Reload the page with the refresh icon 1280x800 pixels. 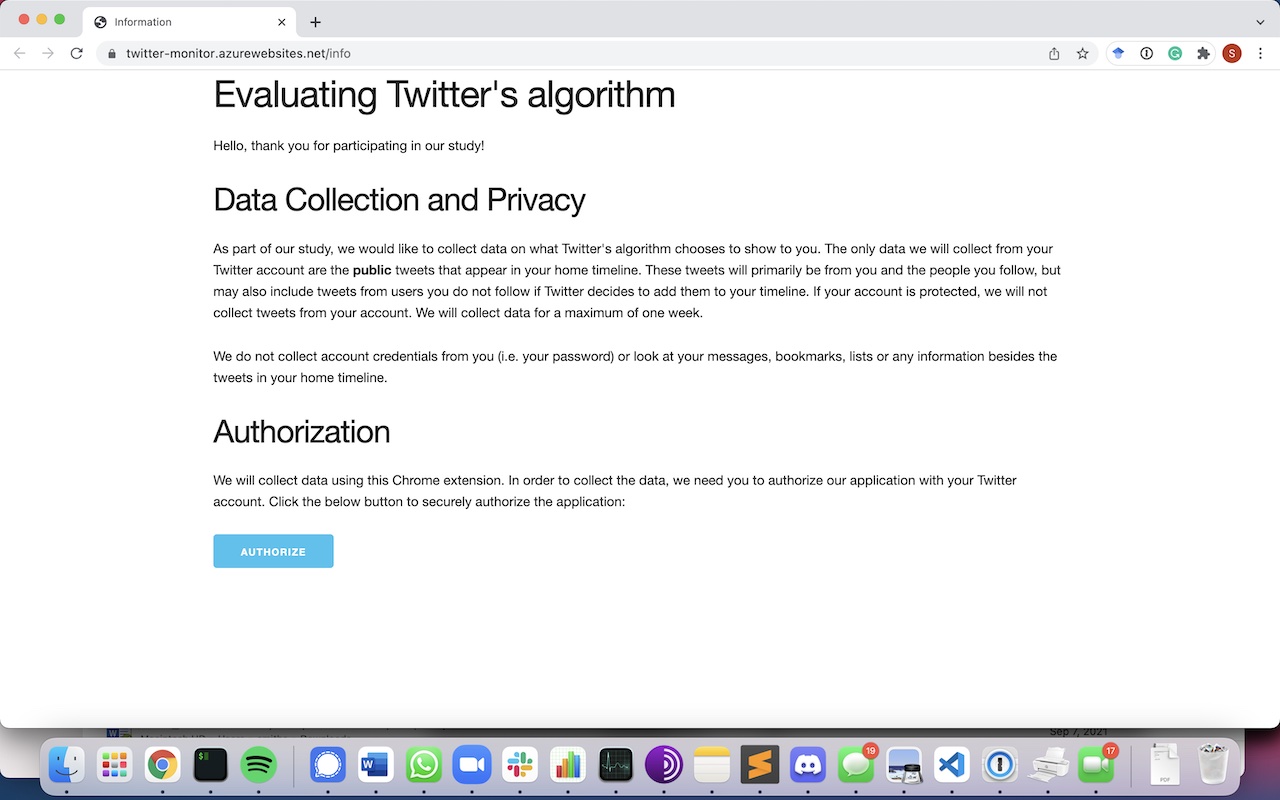point(76,53)
